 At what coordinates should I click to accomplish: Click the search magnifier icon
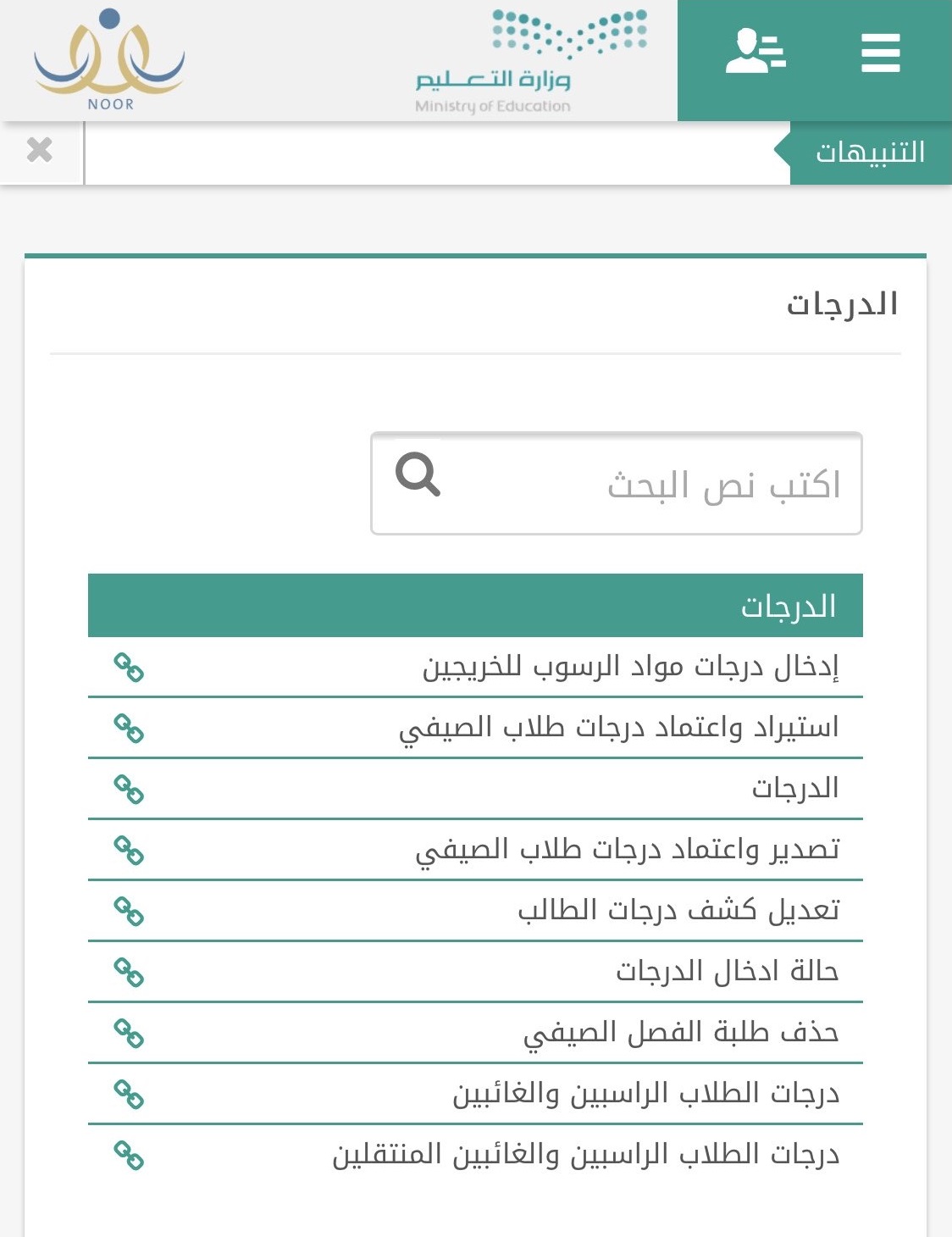coord(418,474)
